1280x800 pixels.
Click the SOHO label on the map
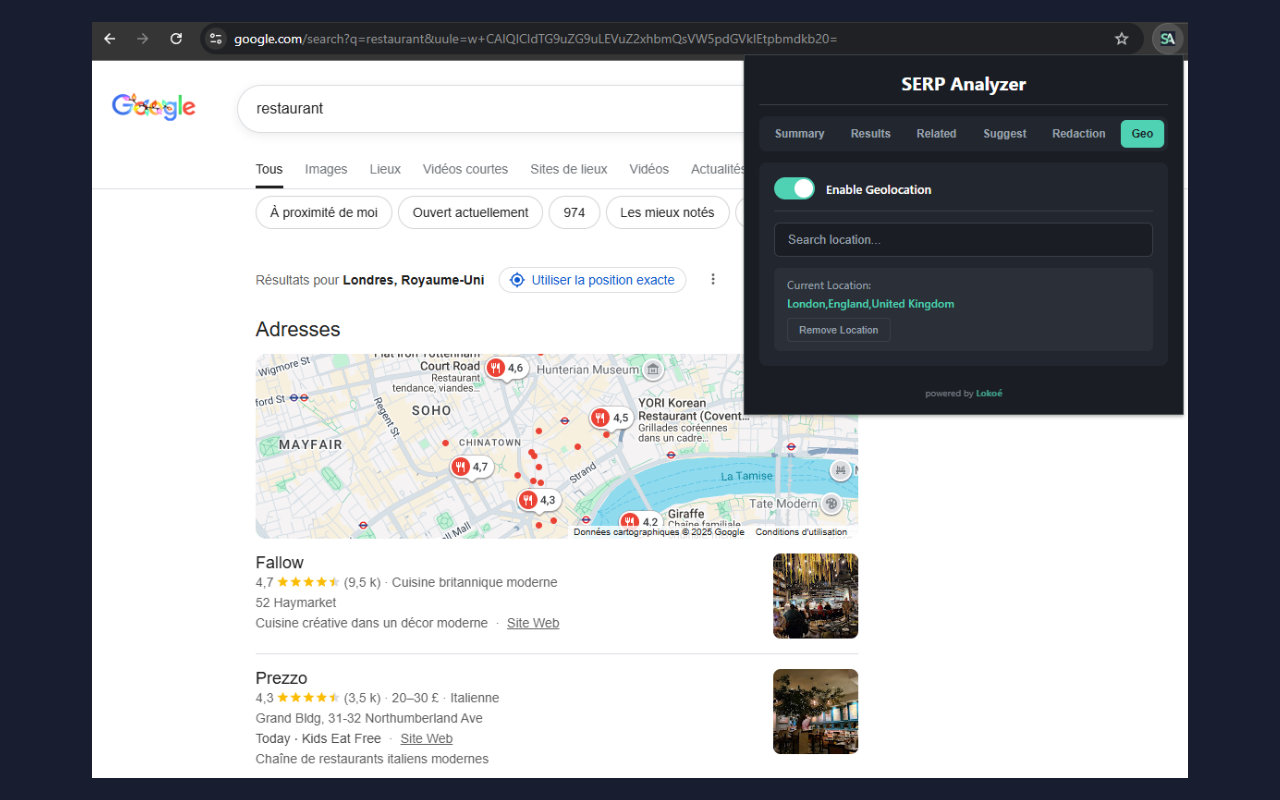[431, 410]
